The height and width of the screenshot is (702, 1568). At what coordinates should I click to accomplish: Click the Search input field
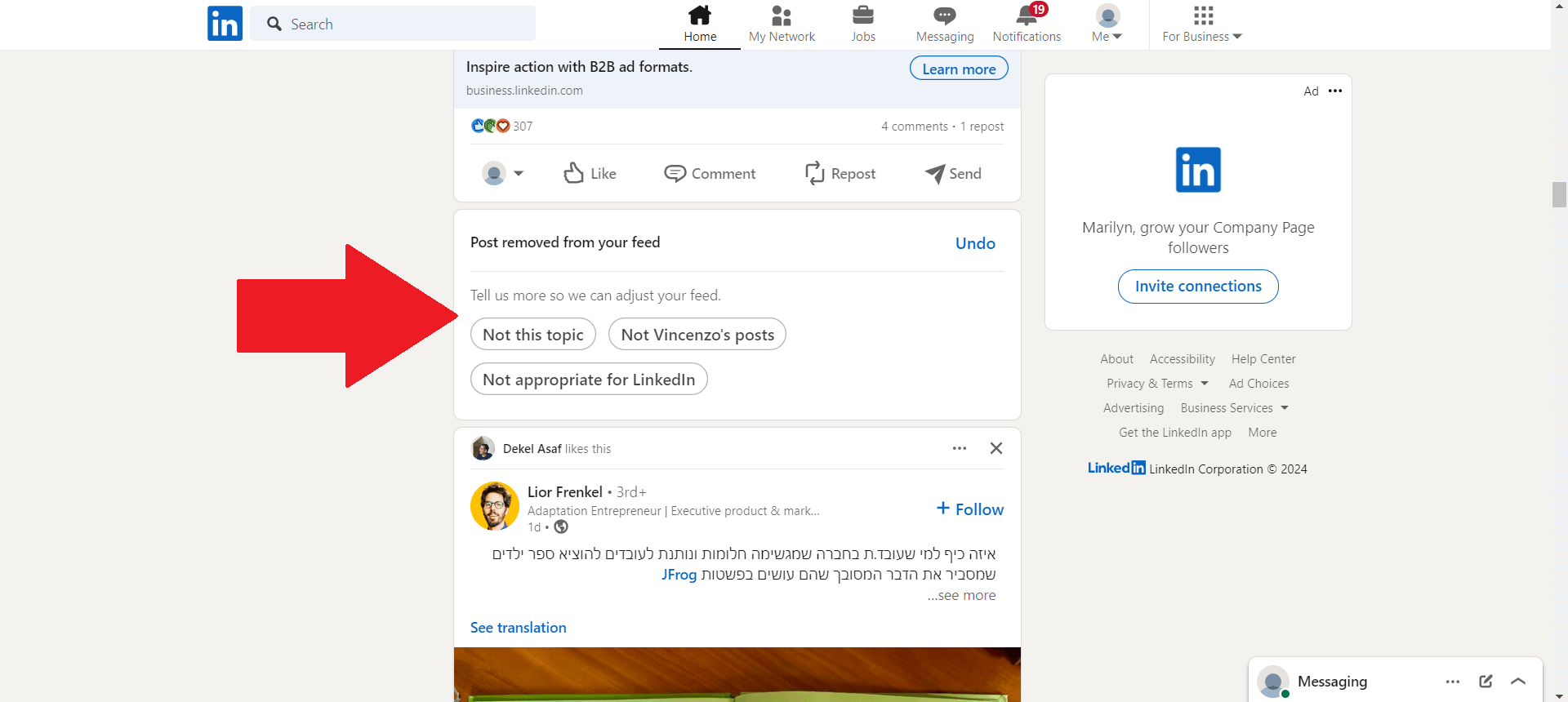[400, 24]
